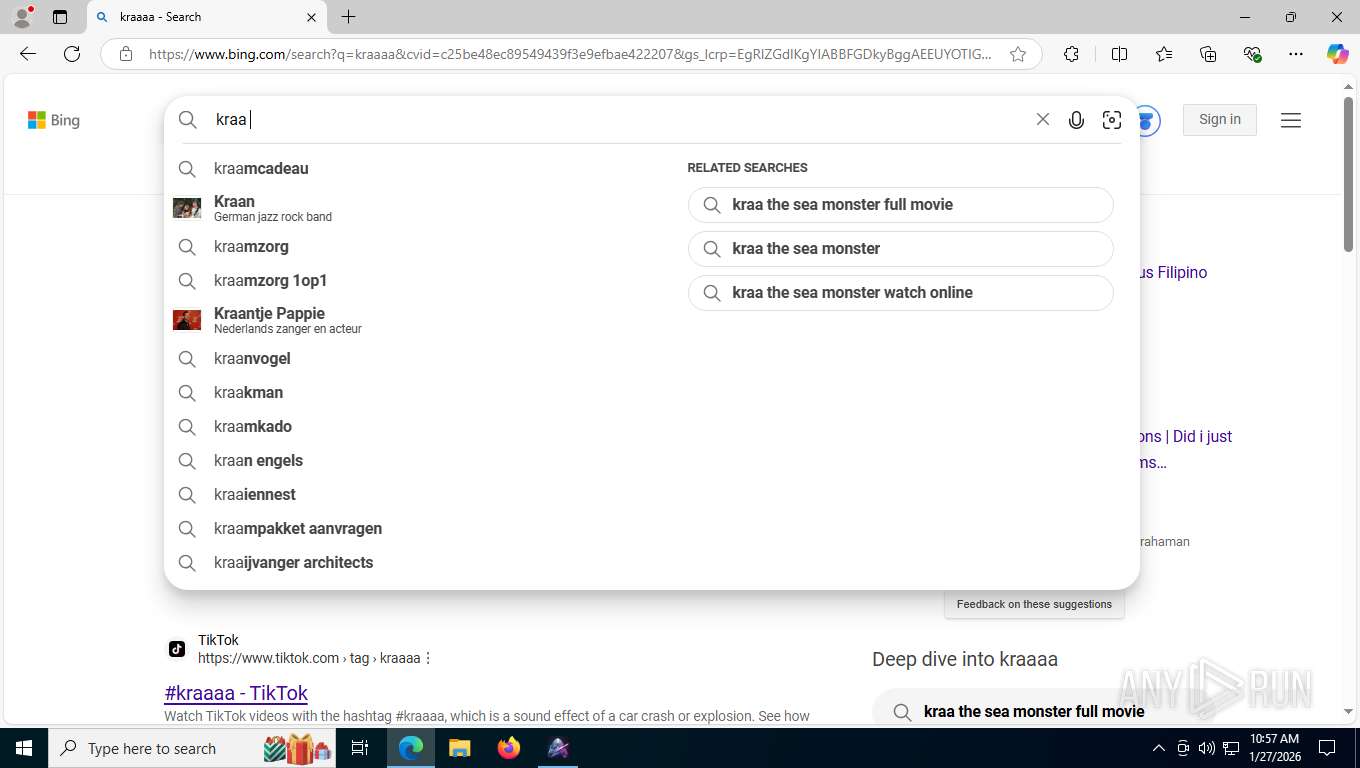1360x768 pixels.
Task: Choose related search kraa the sea monster full movie
Action: pos(900,204)
